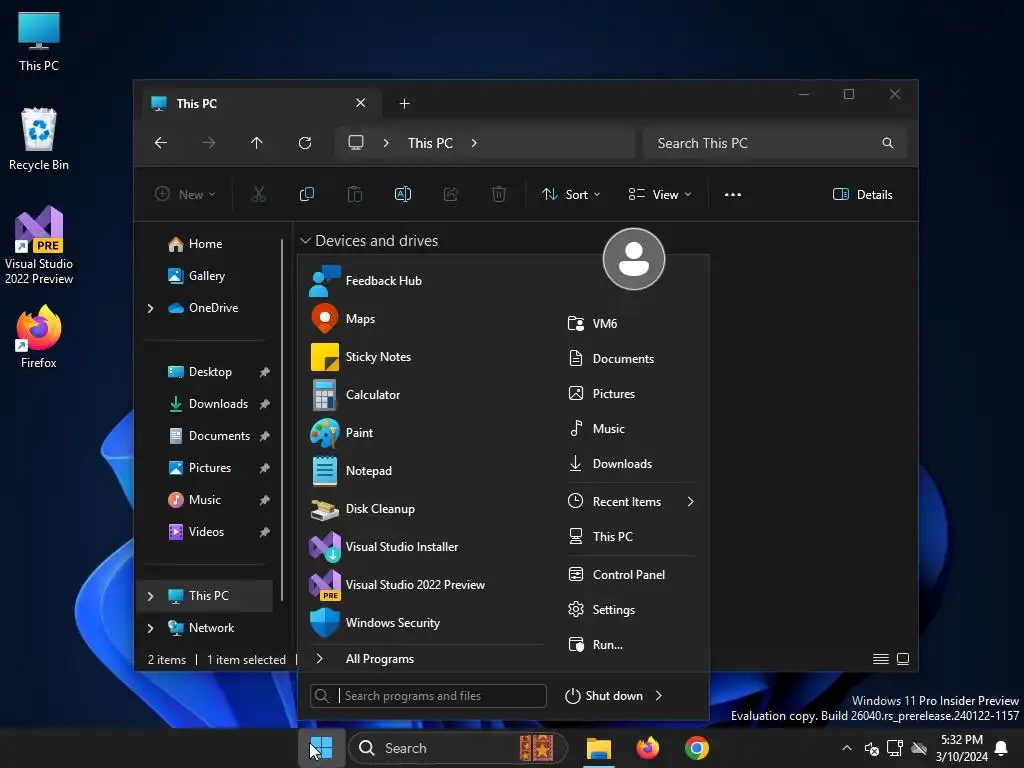Click the taskbar clock showing 5:32 PM

[961, 748]
